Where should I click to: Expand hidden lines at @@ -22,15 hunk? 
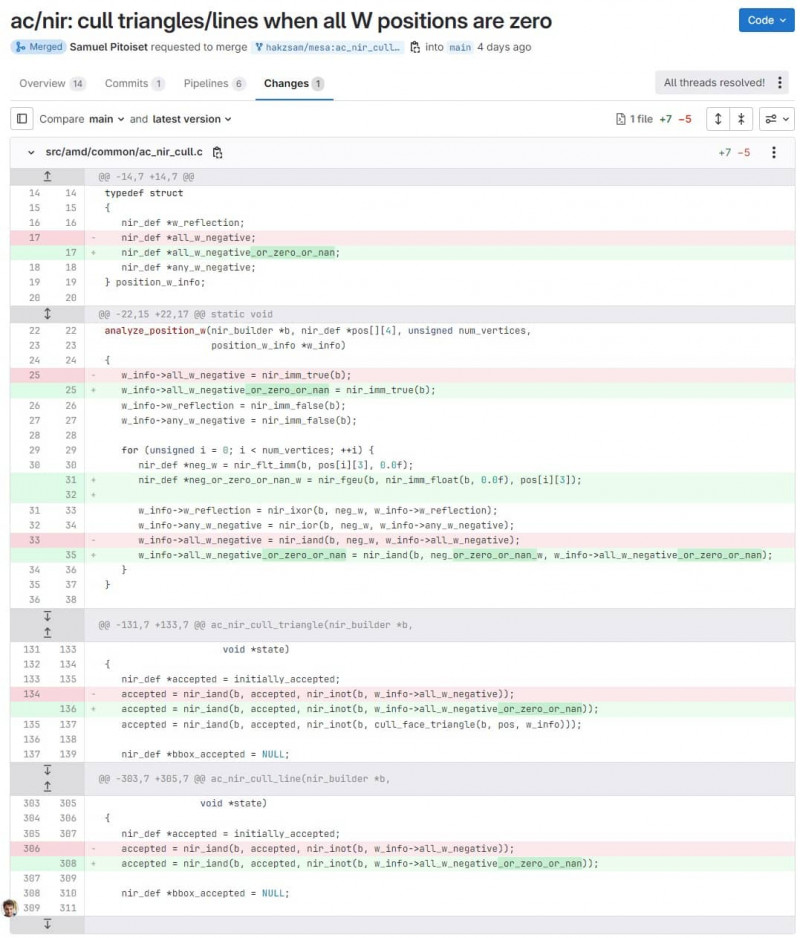pyautogui.click(x=47, y=313)
